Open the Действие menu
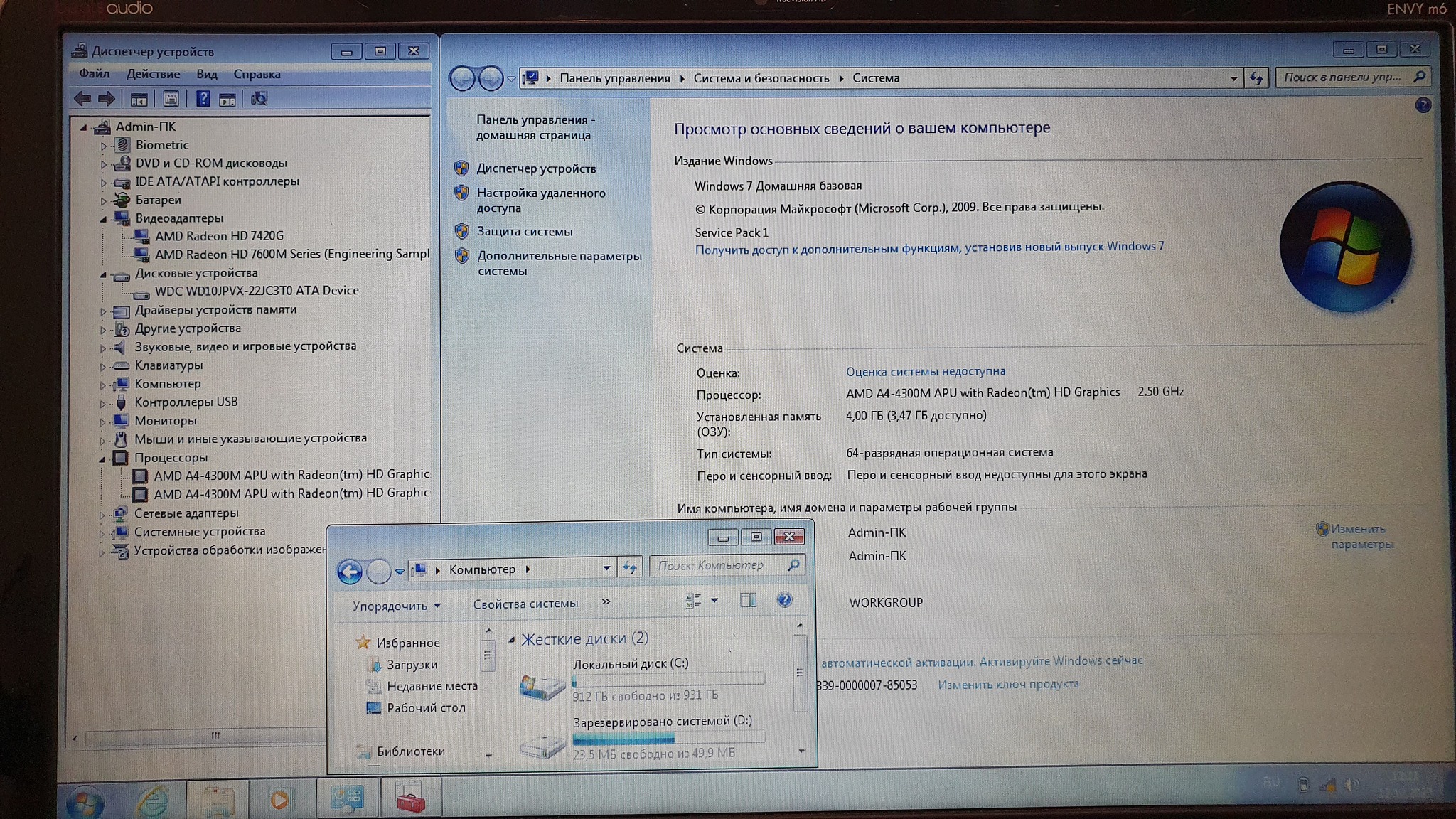Image resolution: width=1456 pixels, height=819 pixels. click(153, 74)
